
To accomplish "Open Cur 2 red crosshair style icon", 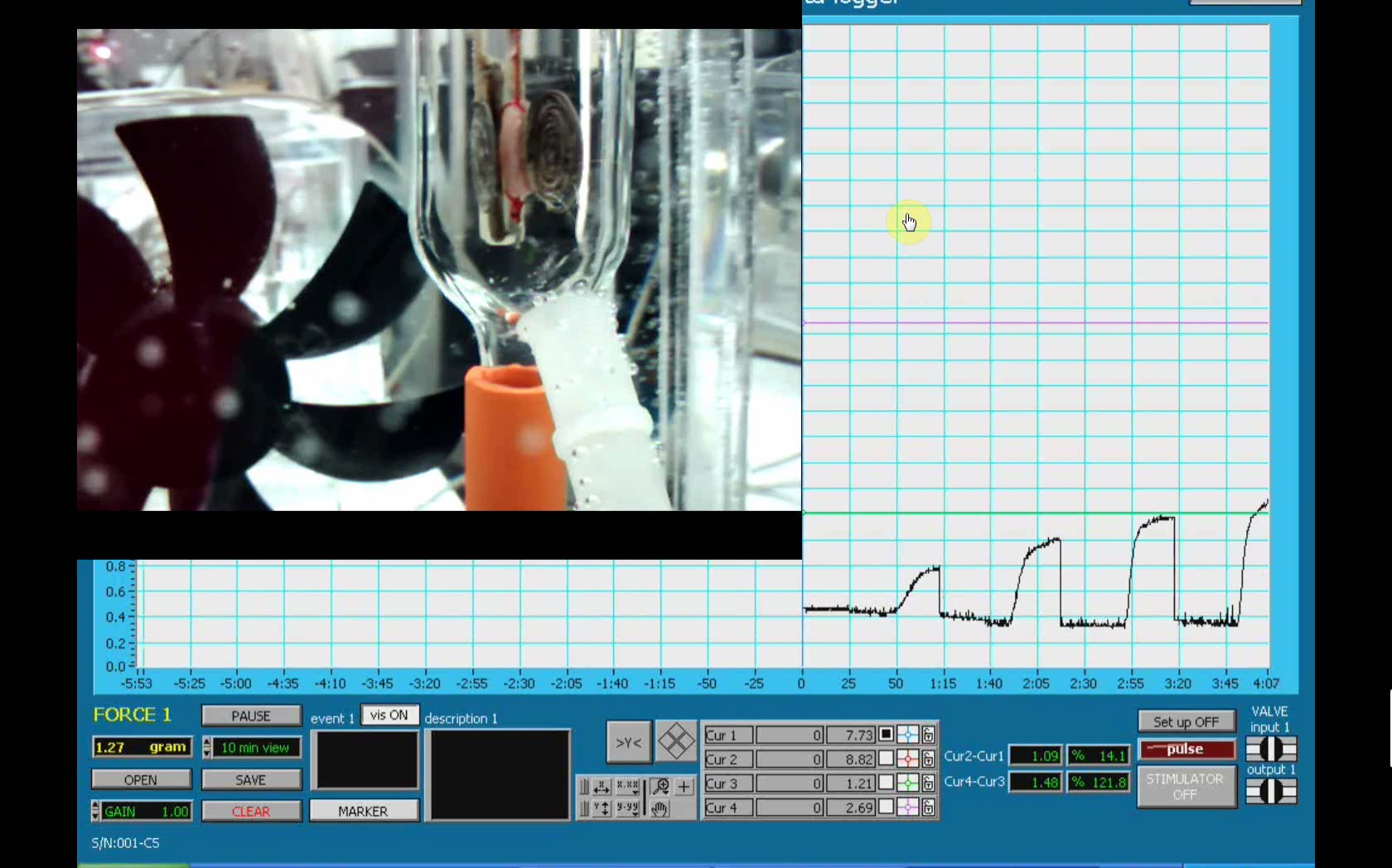I will (908, 759).
